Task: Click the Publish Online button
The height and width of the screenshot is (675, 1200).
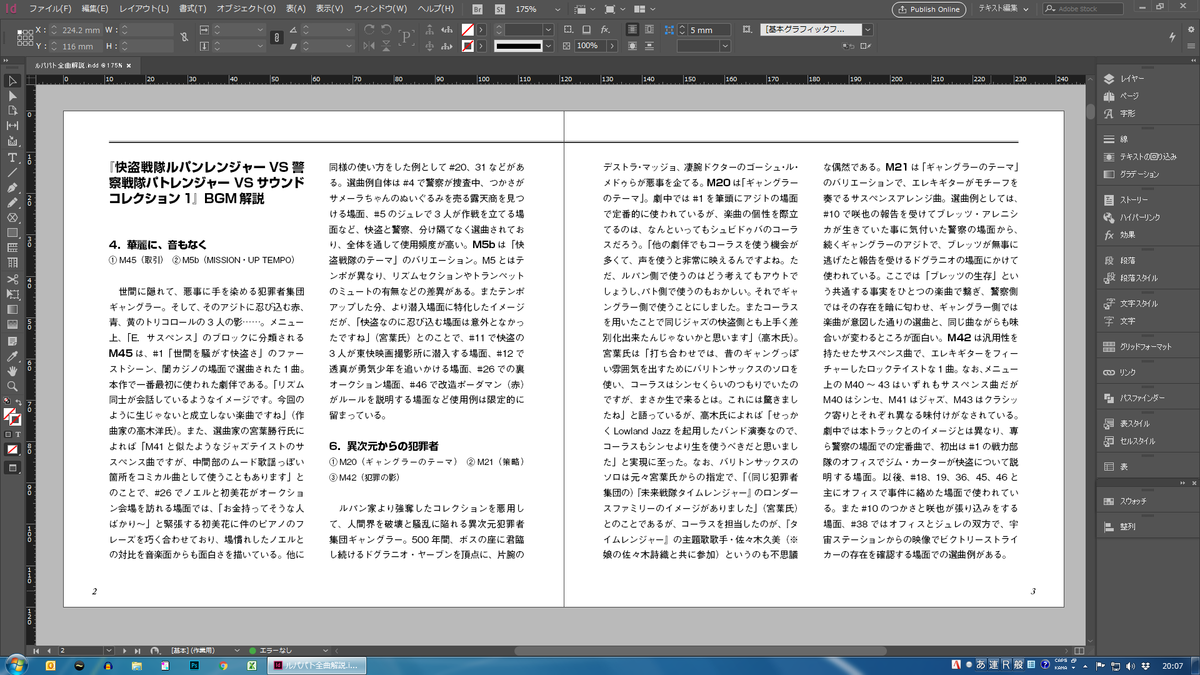Action: pos(927,9)
